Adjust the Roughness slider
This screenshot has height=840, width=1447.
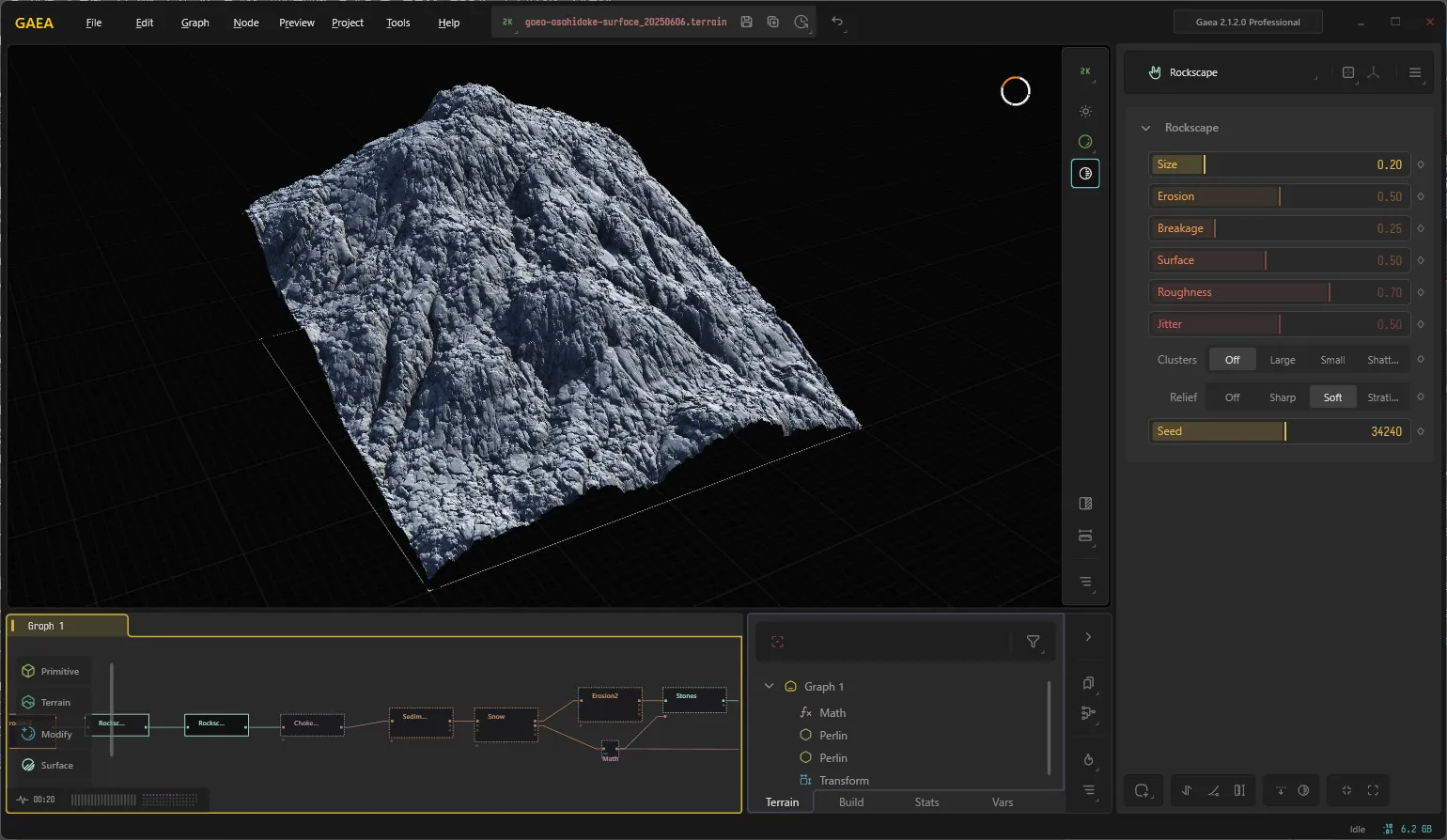1279,292
